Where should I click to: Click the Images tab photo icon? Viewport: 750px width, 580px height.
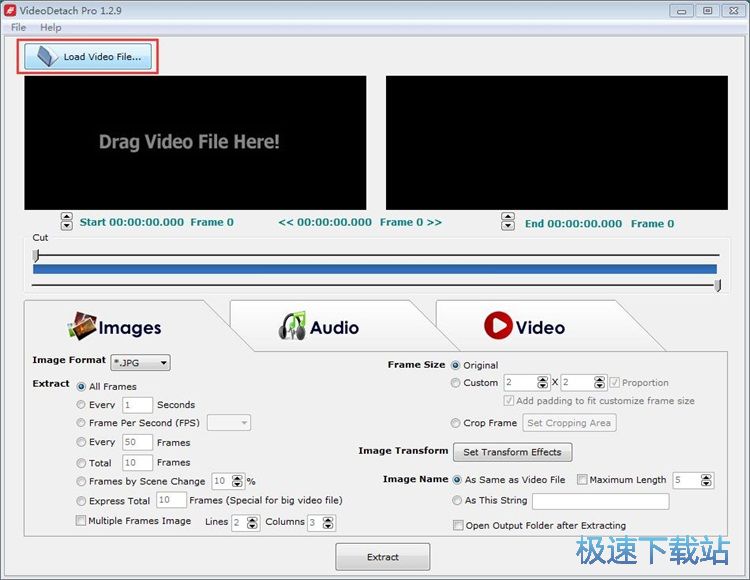point(82,327)
